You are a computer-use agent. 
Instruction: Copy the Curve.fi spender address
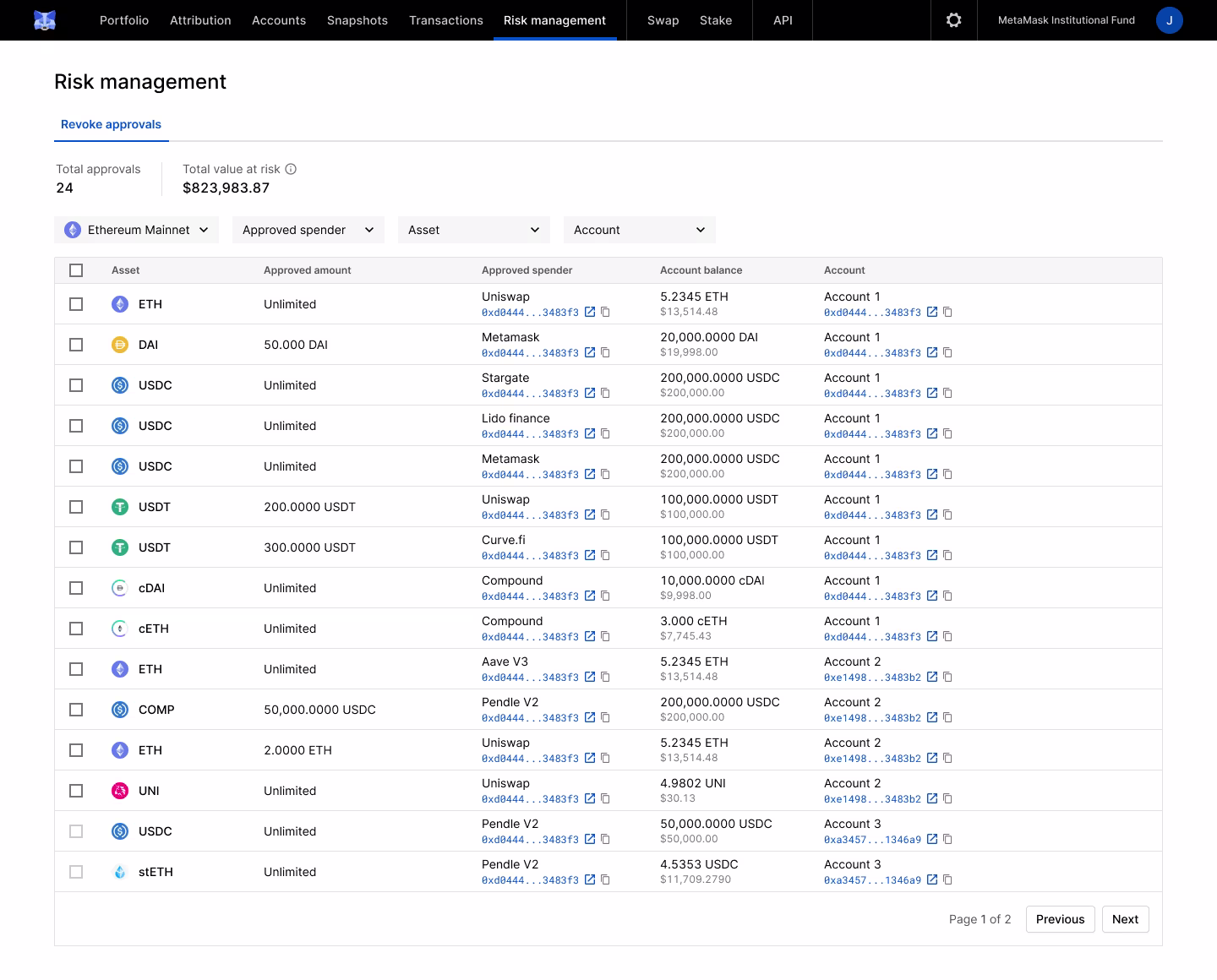(605, 555)
